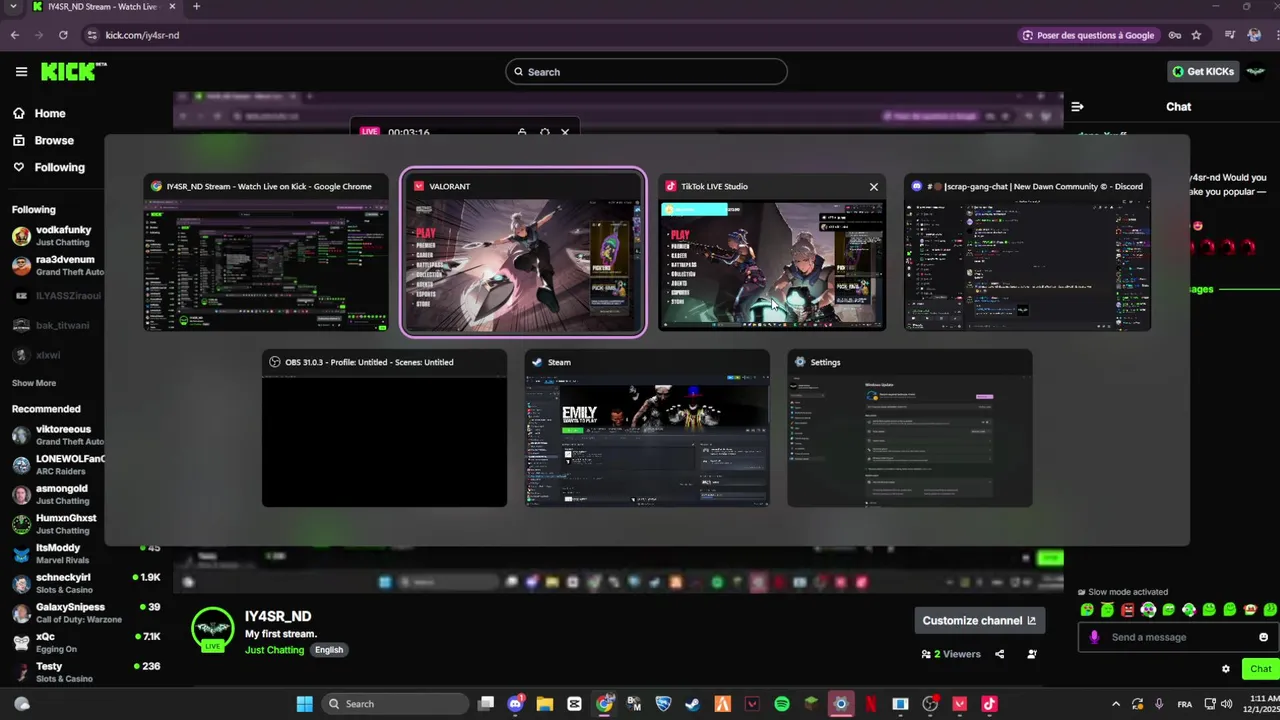Viewport: 1280px width, 720px height.
Task: Open TikTok LIVE Studio from the taskbar
Action: 989,704
